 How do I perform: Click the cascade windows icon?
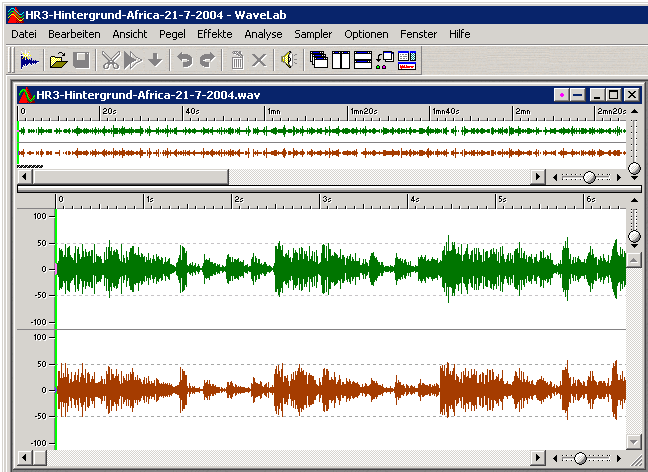[319, 60]
